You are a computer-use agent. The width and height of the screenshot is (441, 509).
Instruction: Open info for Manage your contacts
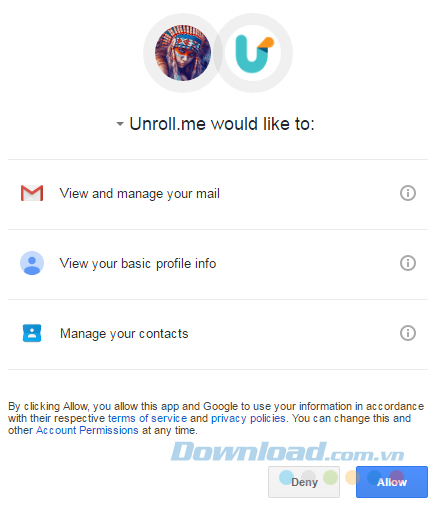click(408, 333)
